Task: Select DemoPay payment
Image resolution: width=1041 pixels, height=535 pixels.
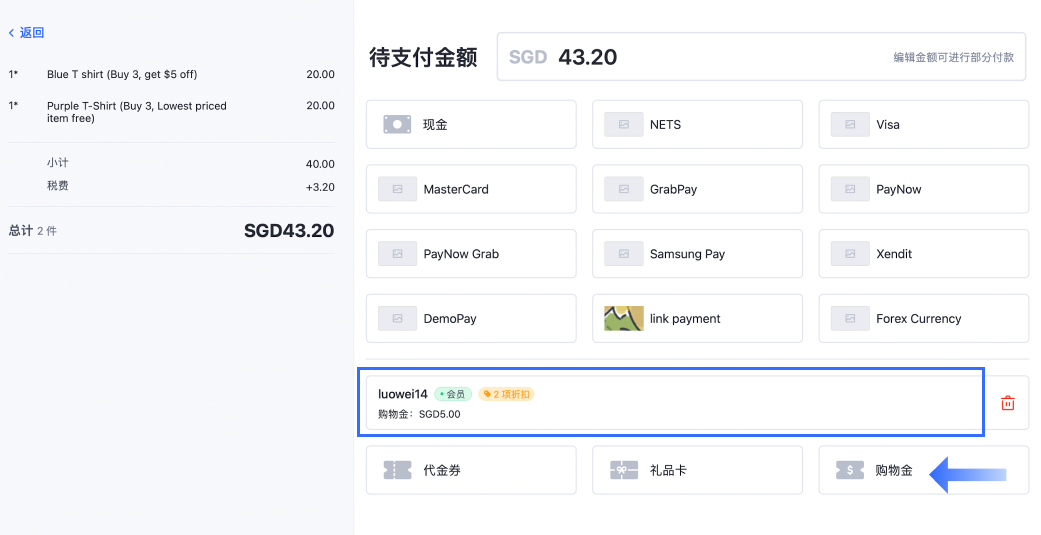Action: pos(471,319)
